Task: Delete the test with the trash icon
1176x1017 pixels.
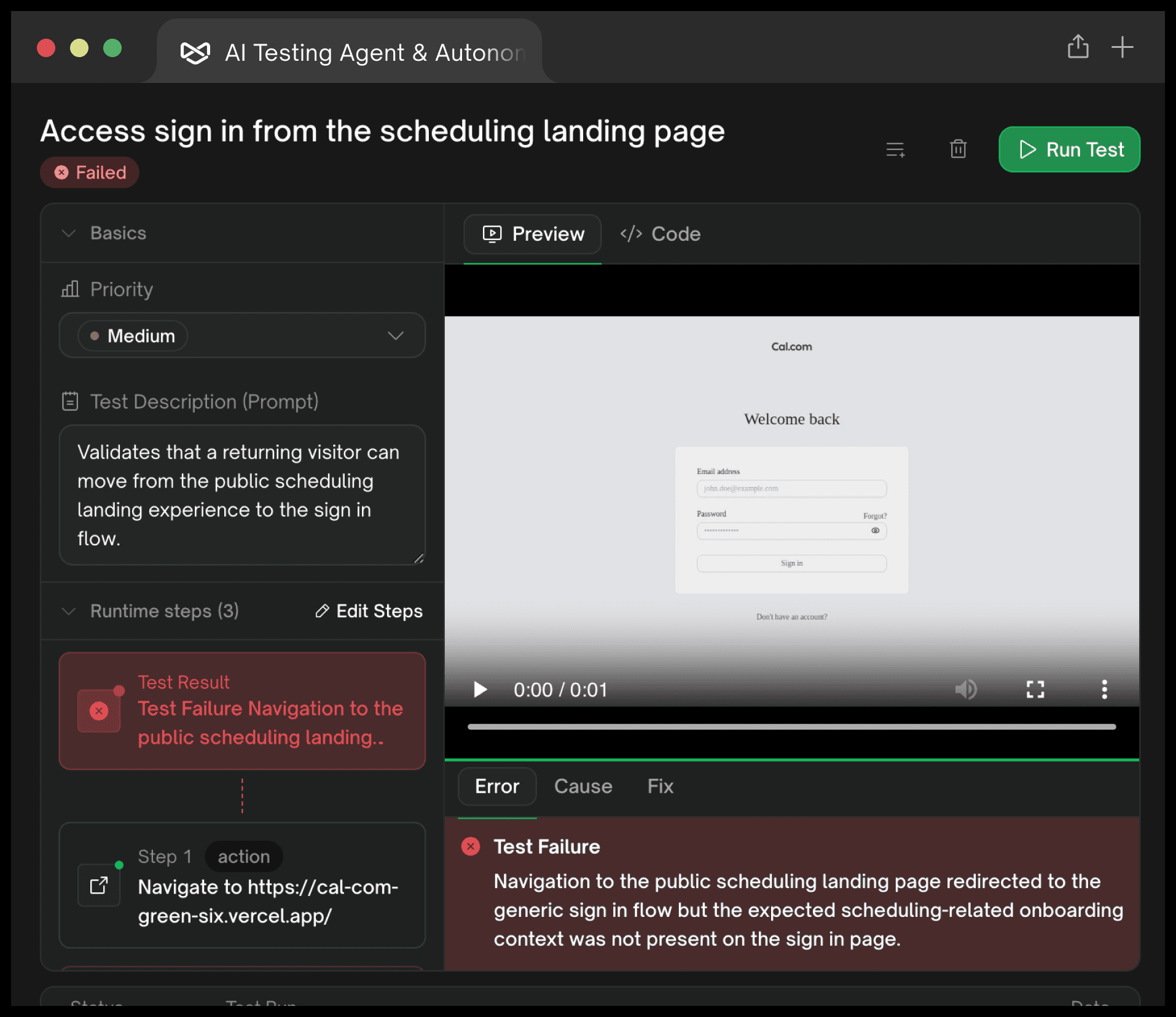Action: pyautogui.click(x=958, y=149)
